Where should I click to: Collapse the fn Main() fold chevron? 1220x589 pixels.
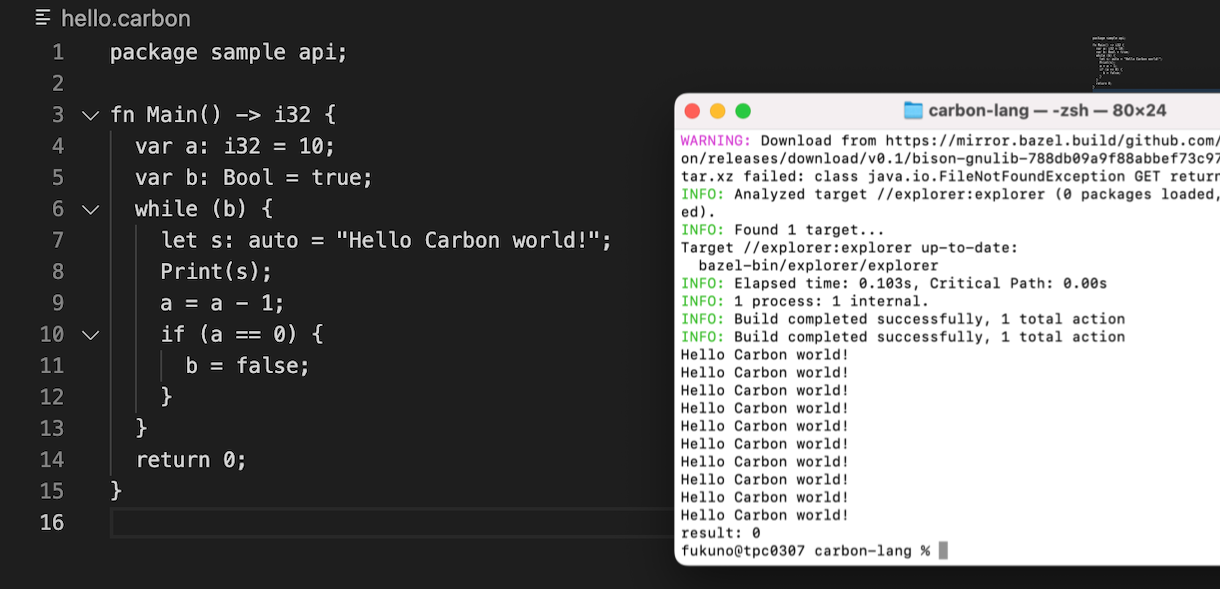90,115
